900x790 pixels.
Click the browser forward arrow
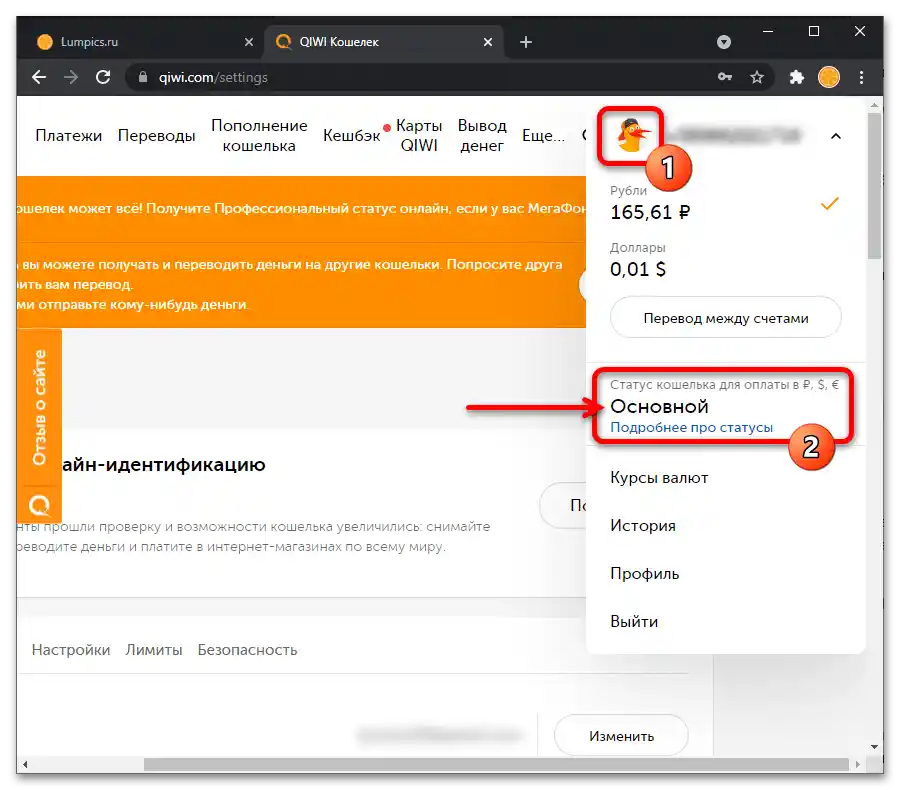pos(71,77)
